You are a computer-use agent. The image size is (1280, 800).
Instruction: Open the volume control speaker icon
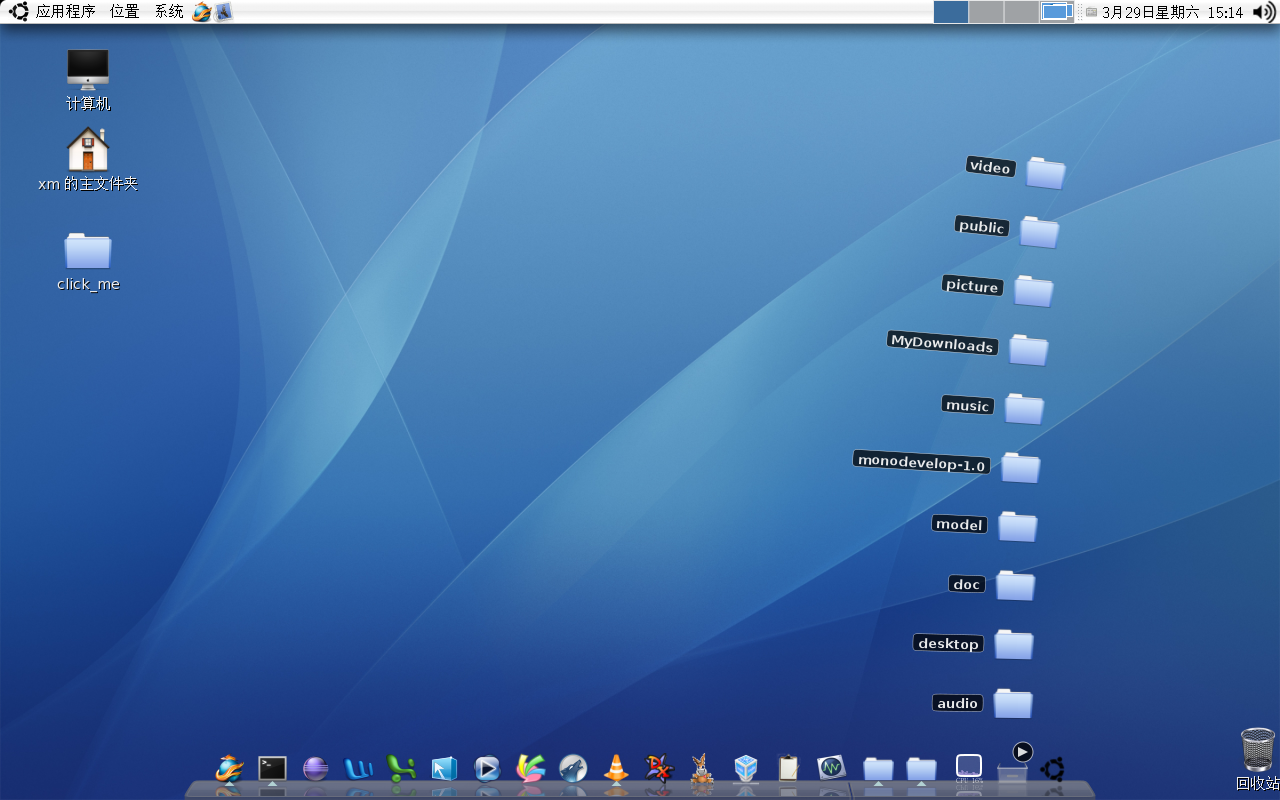click(1264, 12)
